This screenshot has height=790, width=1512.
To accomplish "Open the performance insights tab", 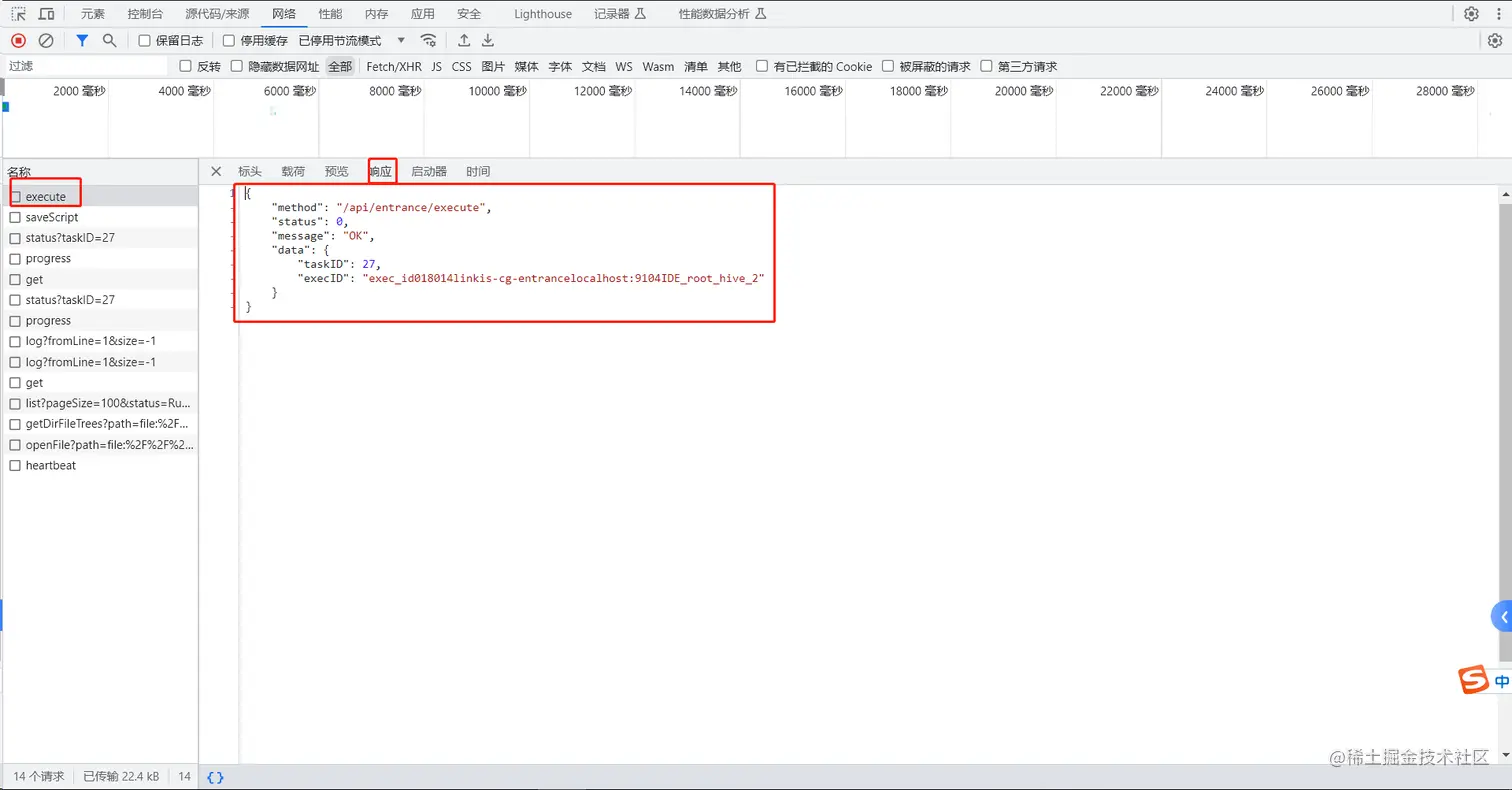I will point(722,14).
